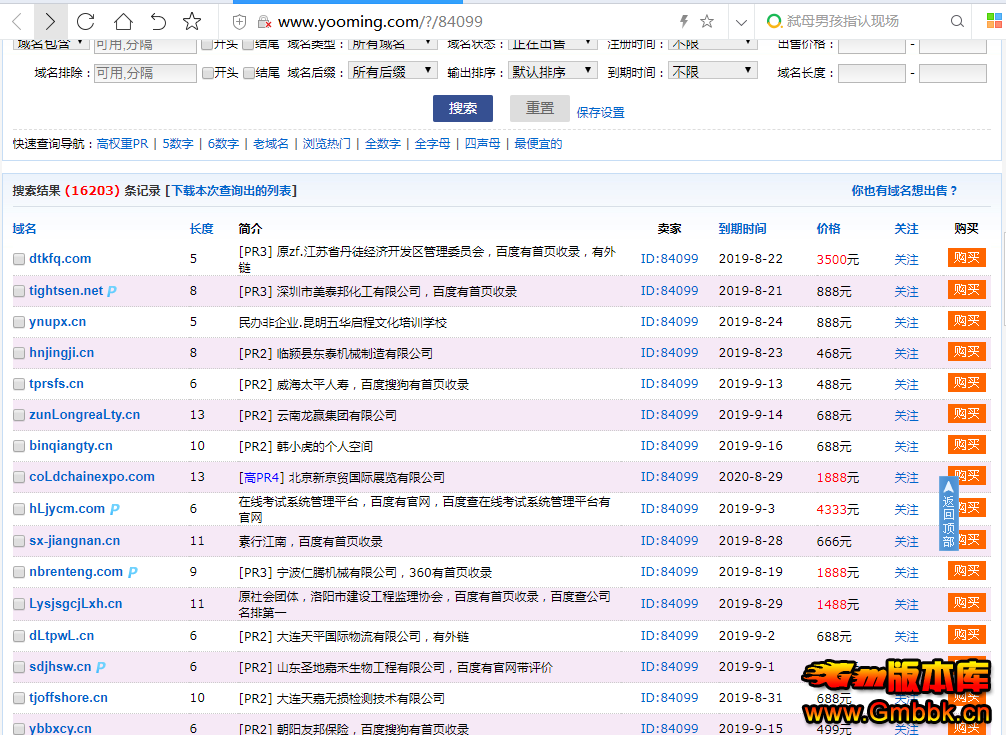Select the checkbox for coLdchainexpo.com

[19, 477]
